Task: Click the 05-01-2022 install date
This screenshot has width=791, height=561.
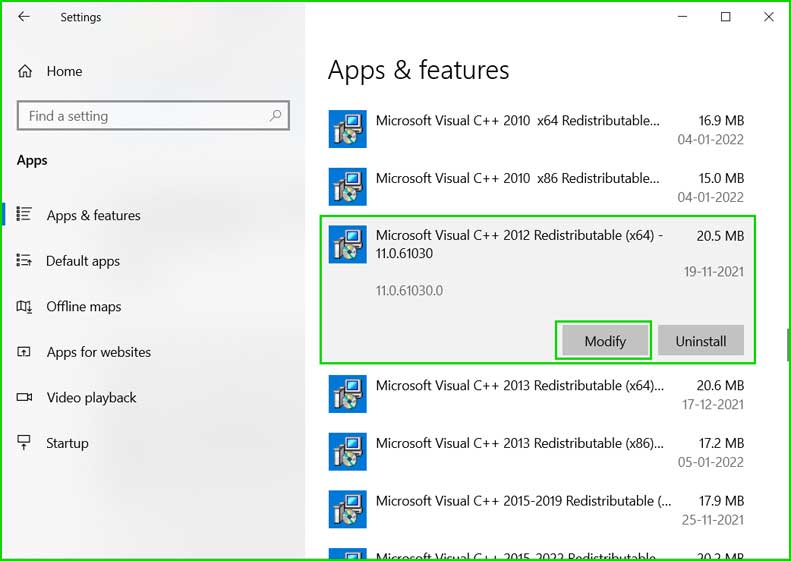Action: coord(711,462)
